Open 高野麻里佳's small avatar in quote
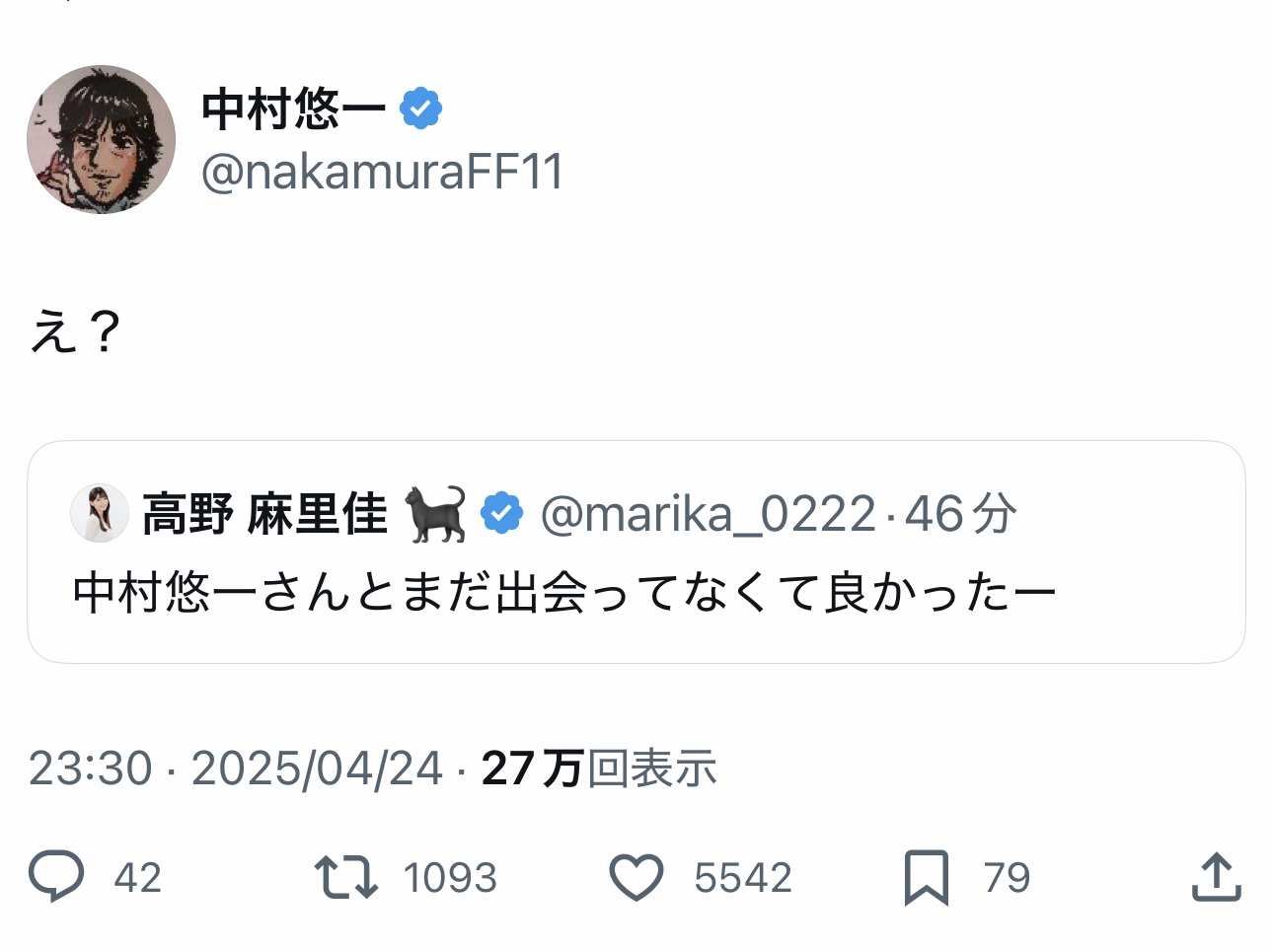The width and height of the screenshot is (1273, 952). pos(100,513)
